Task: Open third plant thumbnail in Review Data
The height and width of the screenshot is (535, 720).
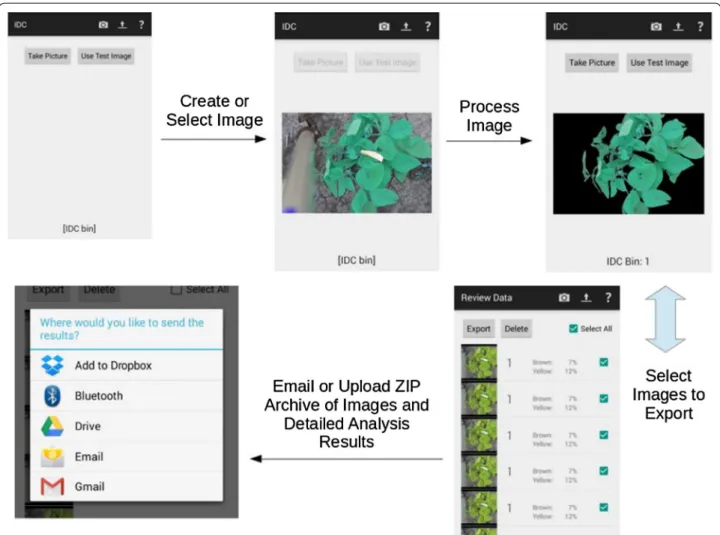Action: [x=479, y=435]
